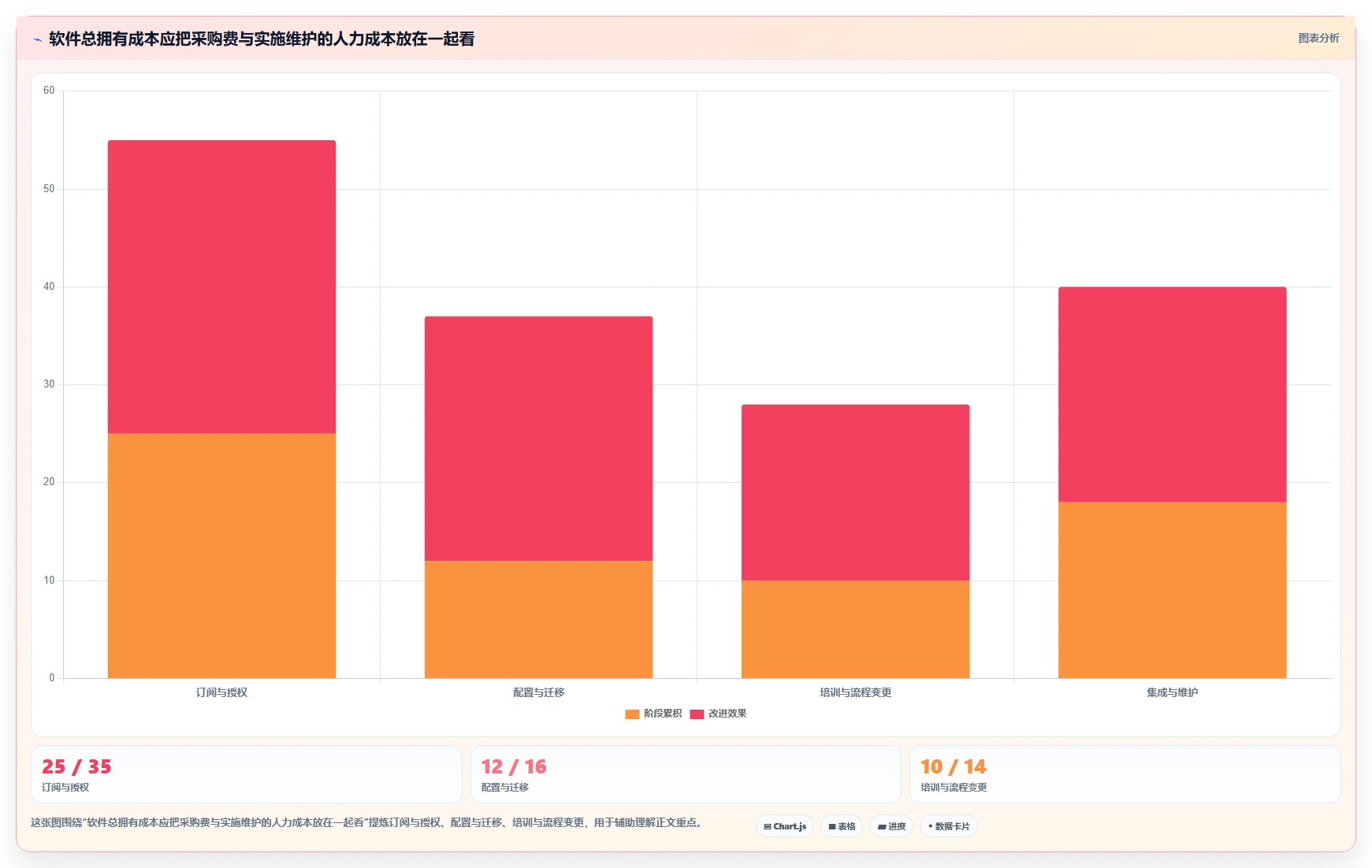Toggle the 改进效果 legend red swatch

697,714
